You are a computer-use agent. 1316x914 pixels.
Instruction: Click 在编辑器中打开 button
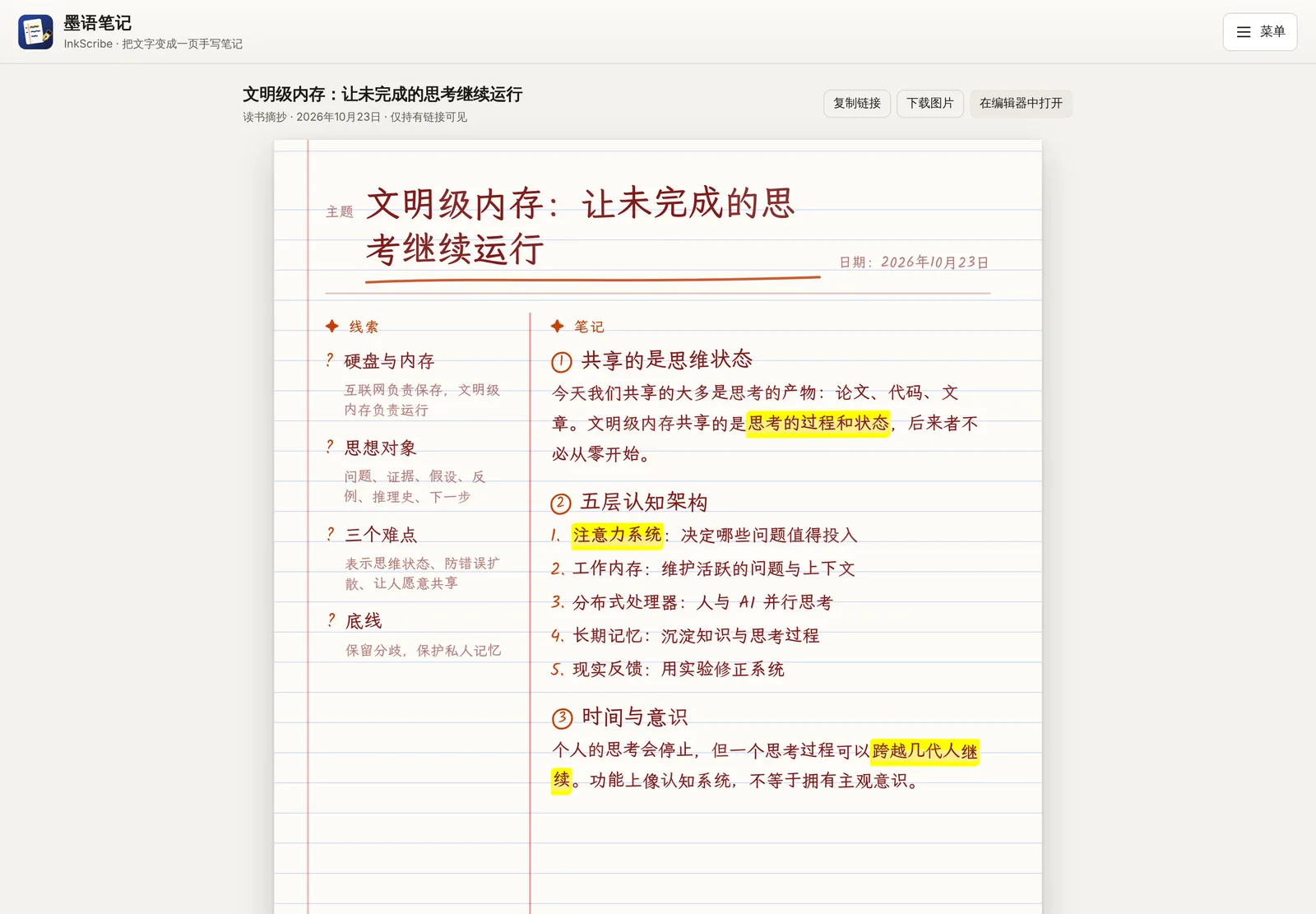pyautogui.click(x=1021, y=104)
